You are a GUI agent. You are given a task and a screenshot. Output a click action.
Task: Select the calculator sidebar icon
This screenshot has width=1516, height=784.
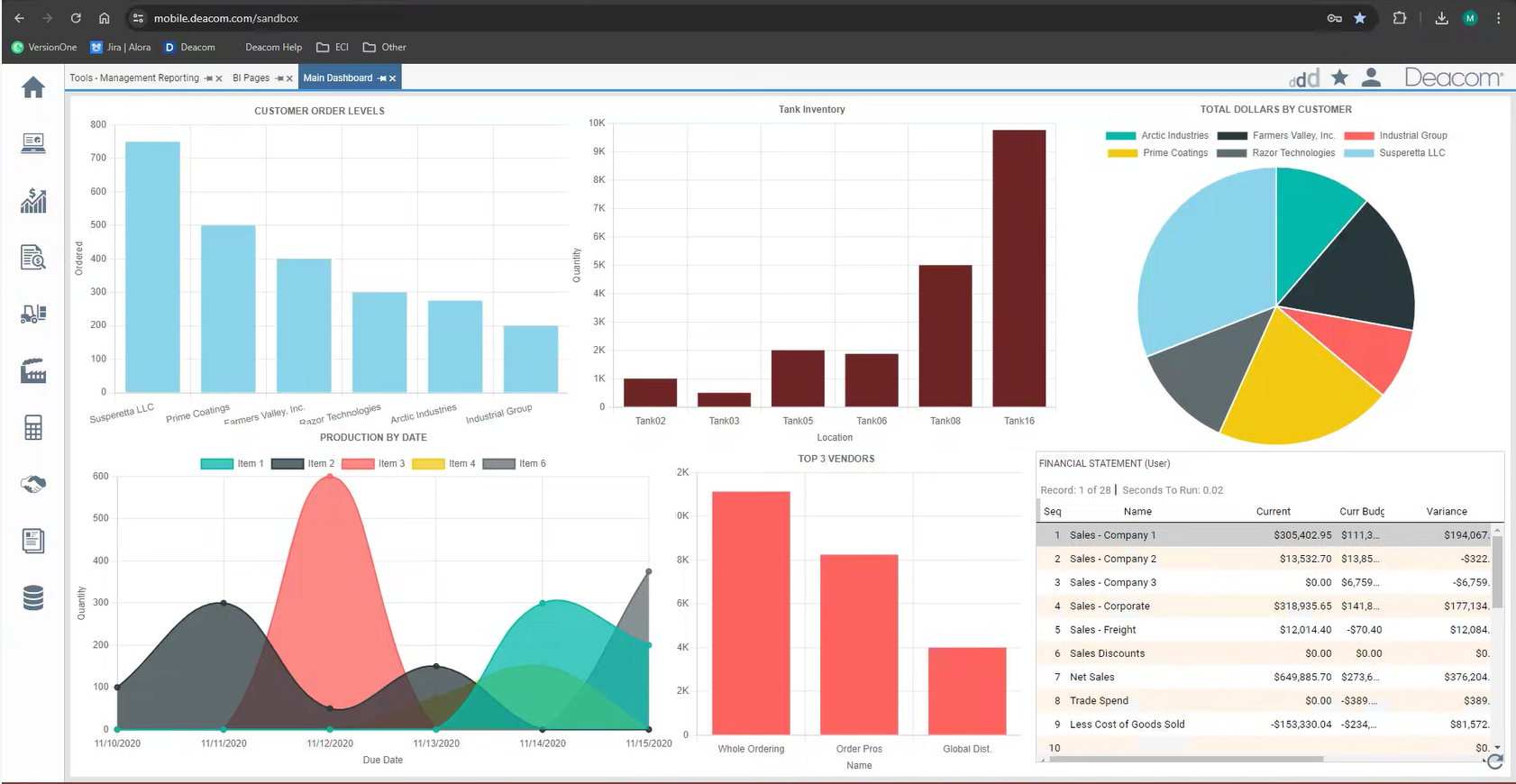point(33,428)
